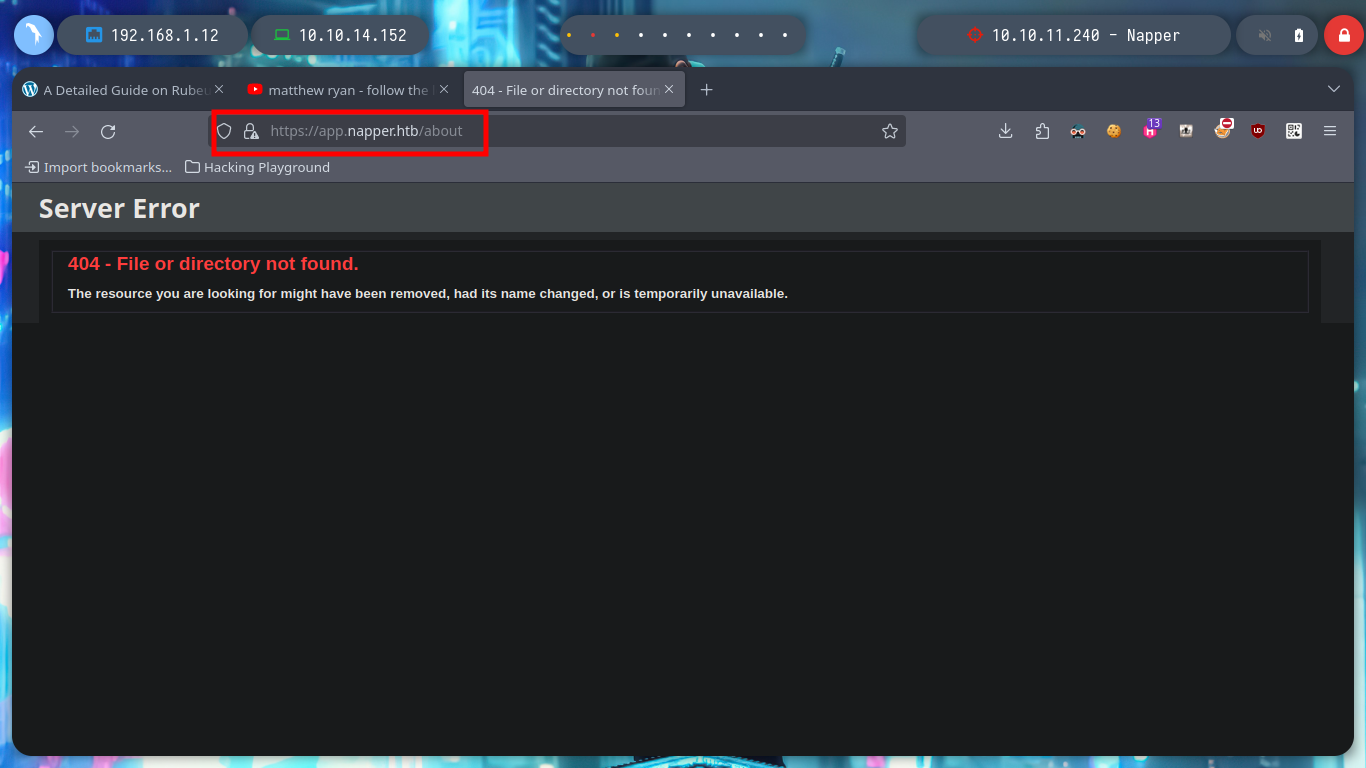Go back to previous page
Screen dimensions: 1366x768
36,131
